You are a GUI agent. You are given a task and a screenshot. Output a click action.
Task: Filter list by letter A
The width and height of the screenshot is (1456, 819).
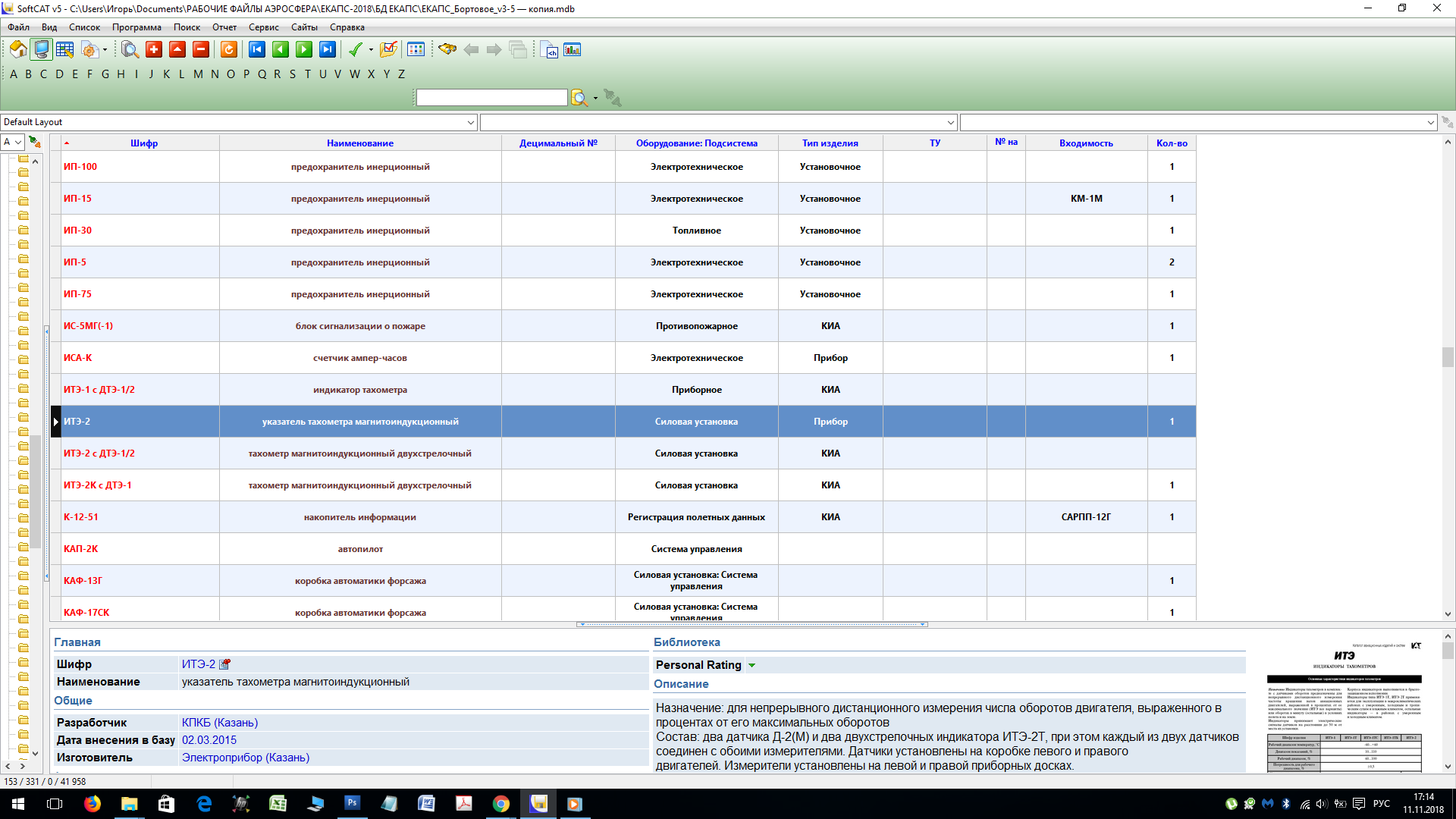(x=14, y=74)
